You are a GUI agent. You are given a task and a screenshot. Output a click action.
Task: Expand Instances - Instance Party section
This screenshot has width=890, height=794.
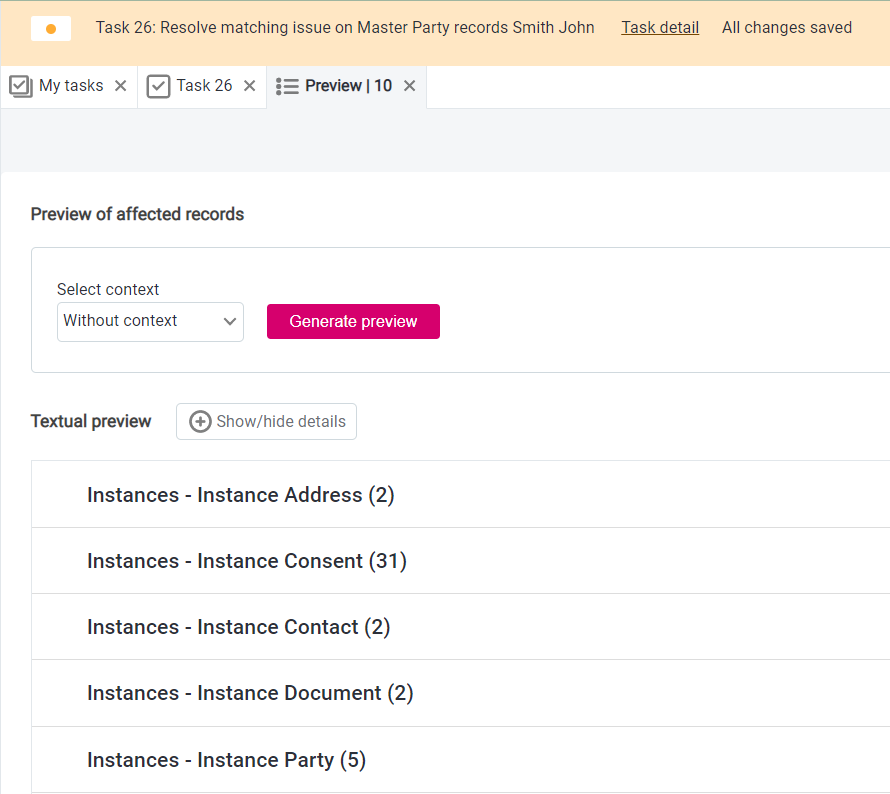[x=226, y=760]
